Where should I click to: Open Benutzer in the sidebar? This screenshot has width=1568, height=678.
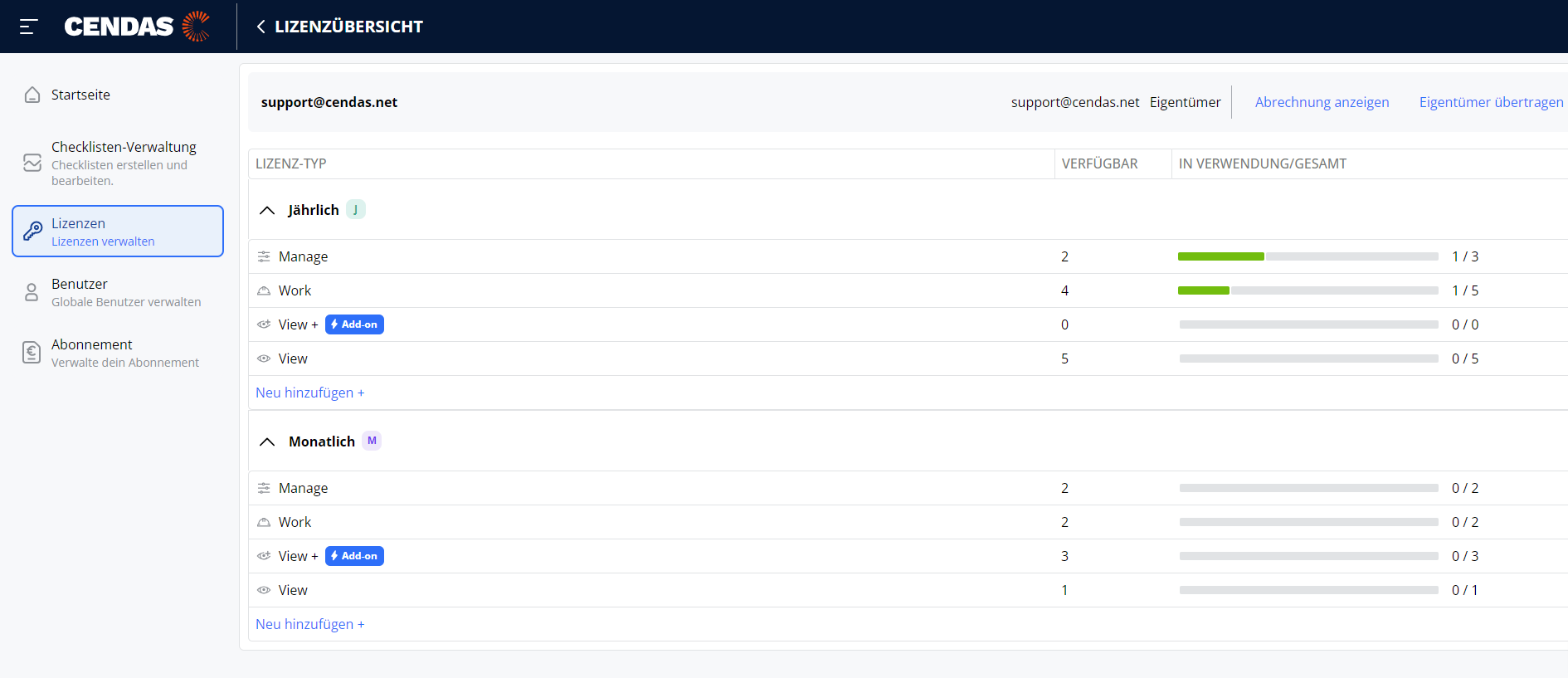click(x=118, y=292)
